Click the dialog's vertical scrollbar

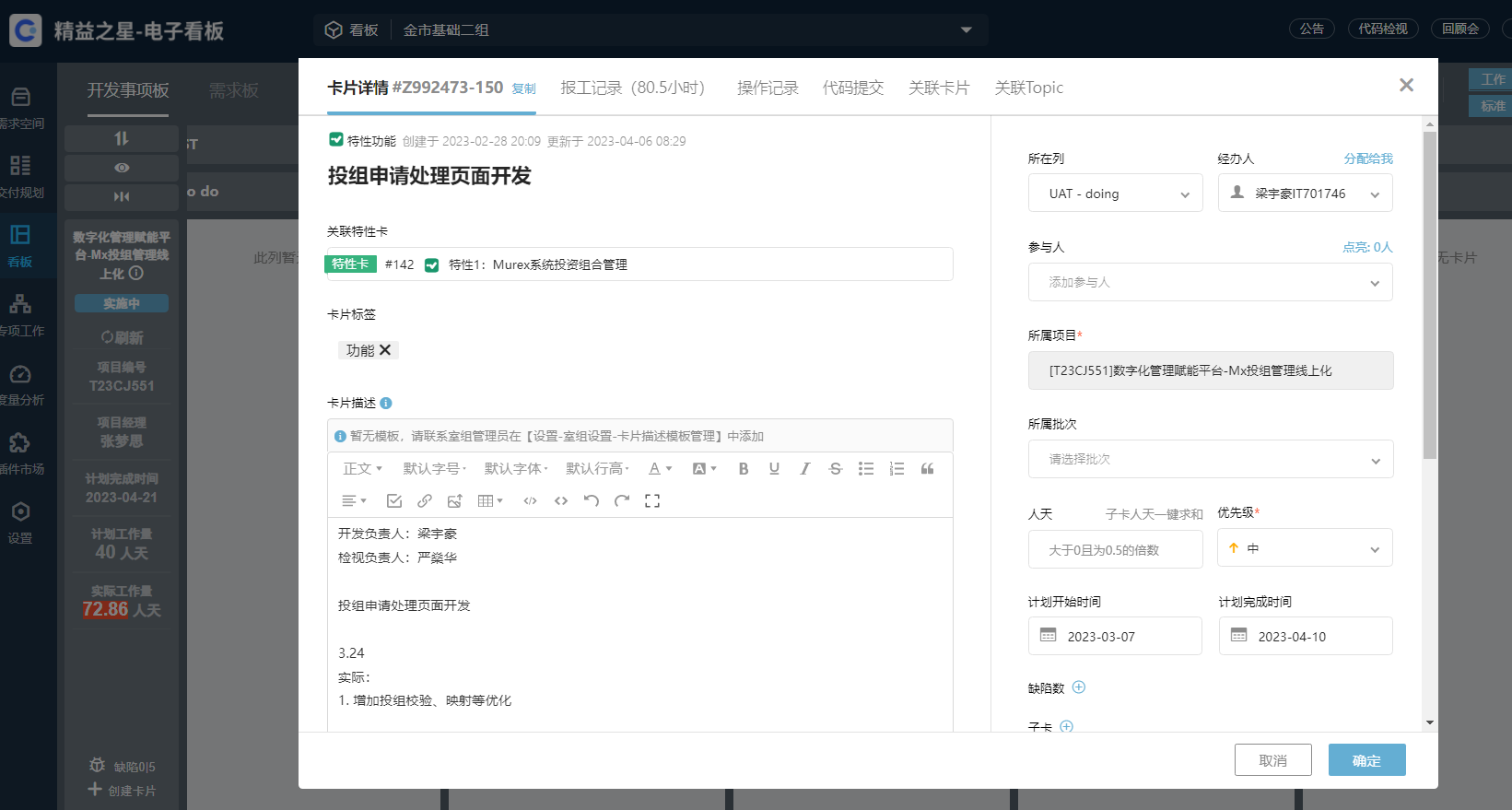pos(1430,295)
